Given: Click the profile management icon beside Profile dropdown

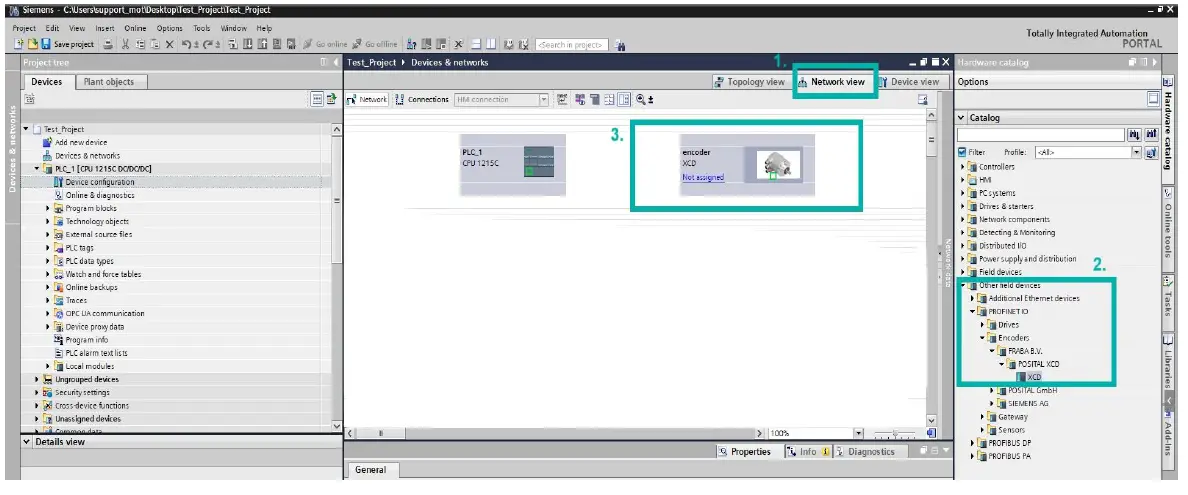Looking at the screenshot, I should (x=1152, y=152).
